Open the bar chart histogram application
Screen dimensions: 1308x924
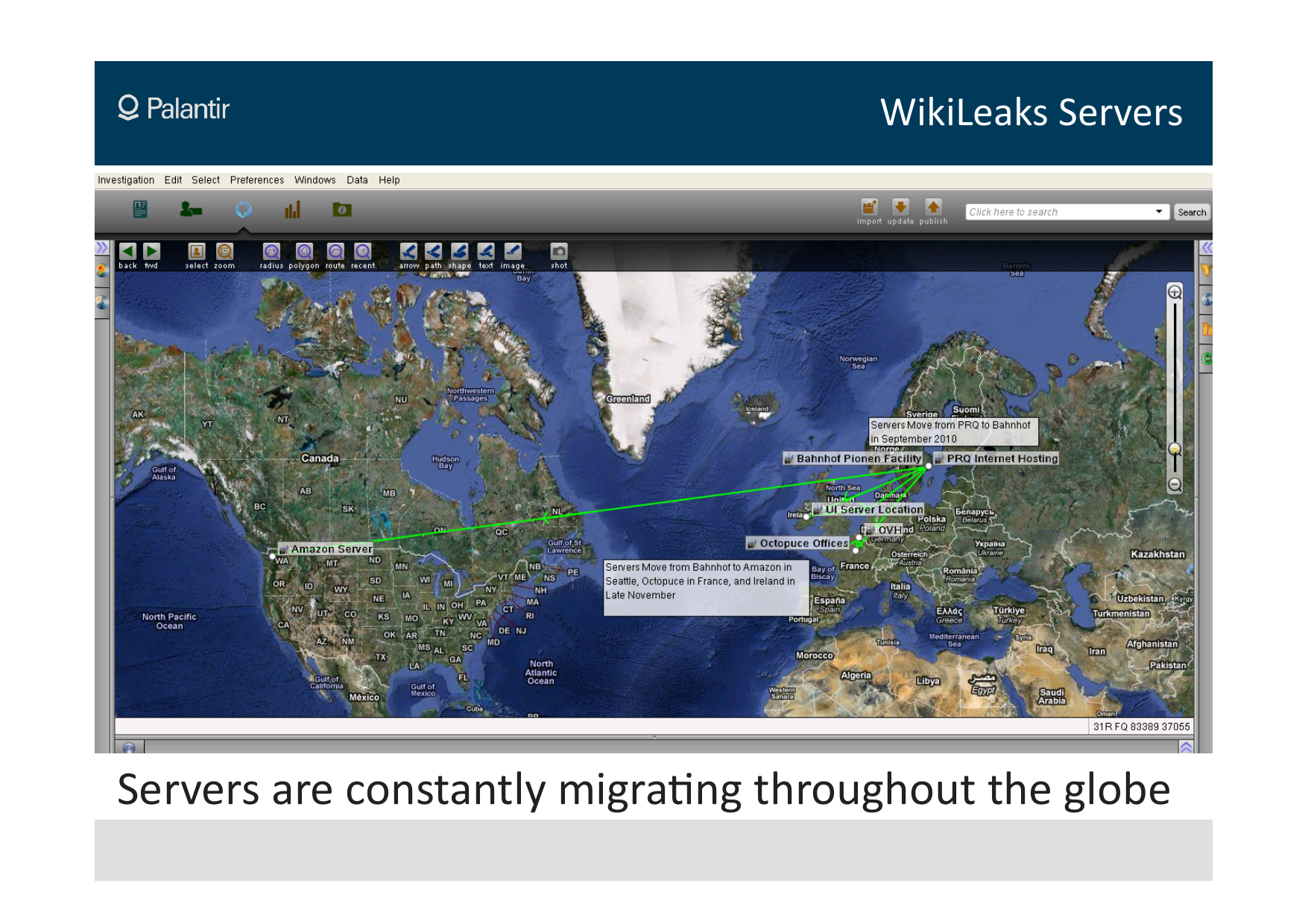tap(293, 209)
